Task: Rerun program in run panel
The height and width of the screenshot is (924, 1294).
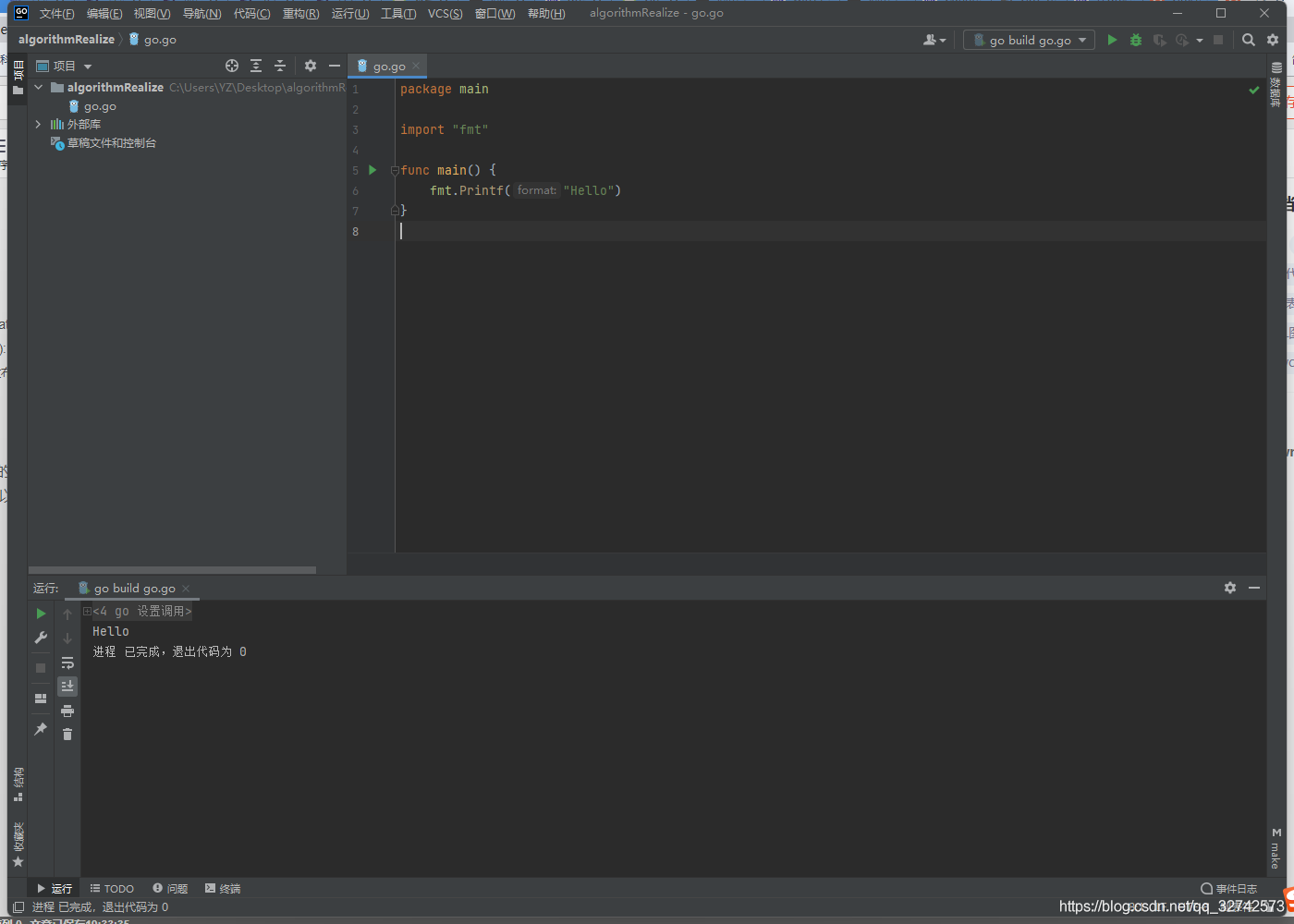Action: (41, 614)
